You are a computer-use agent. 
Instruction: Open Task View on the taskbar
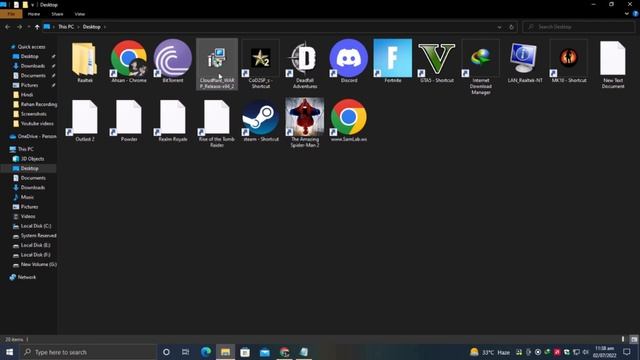(x=185, y=352)
